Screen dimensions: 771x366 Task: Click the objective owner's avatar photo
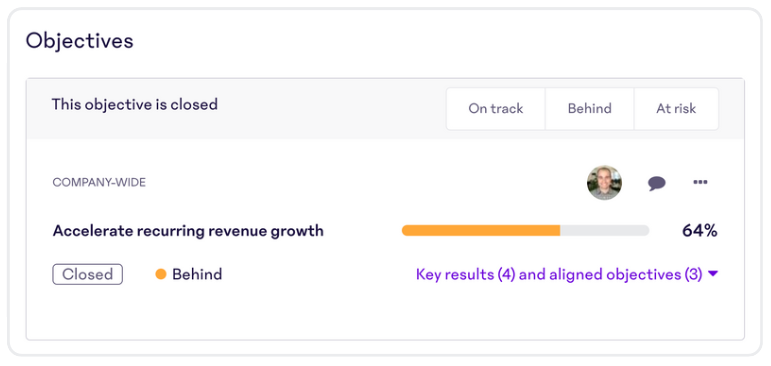(604, 183)
